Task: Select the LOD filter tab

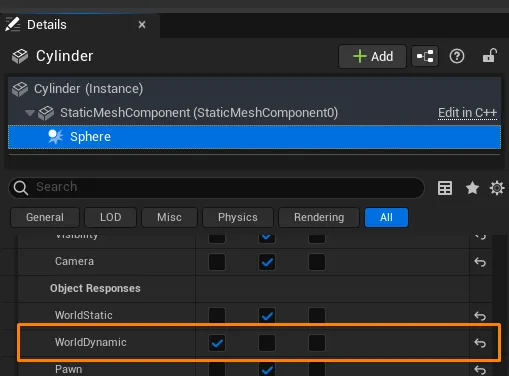Action: (111, 218)
